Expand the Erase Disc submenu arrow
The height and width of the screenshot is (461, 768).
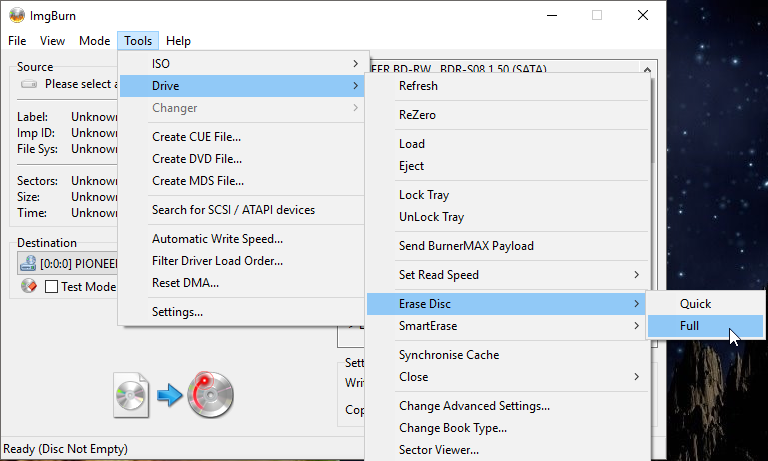636,304
